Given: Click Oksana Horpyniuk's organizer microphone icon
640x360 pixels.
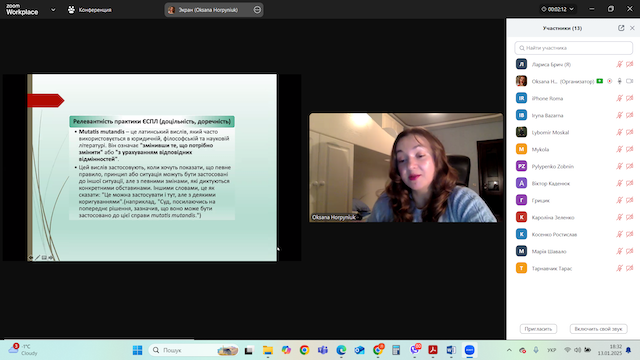Looking at the screenshot, I should coord(619,81).
